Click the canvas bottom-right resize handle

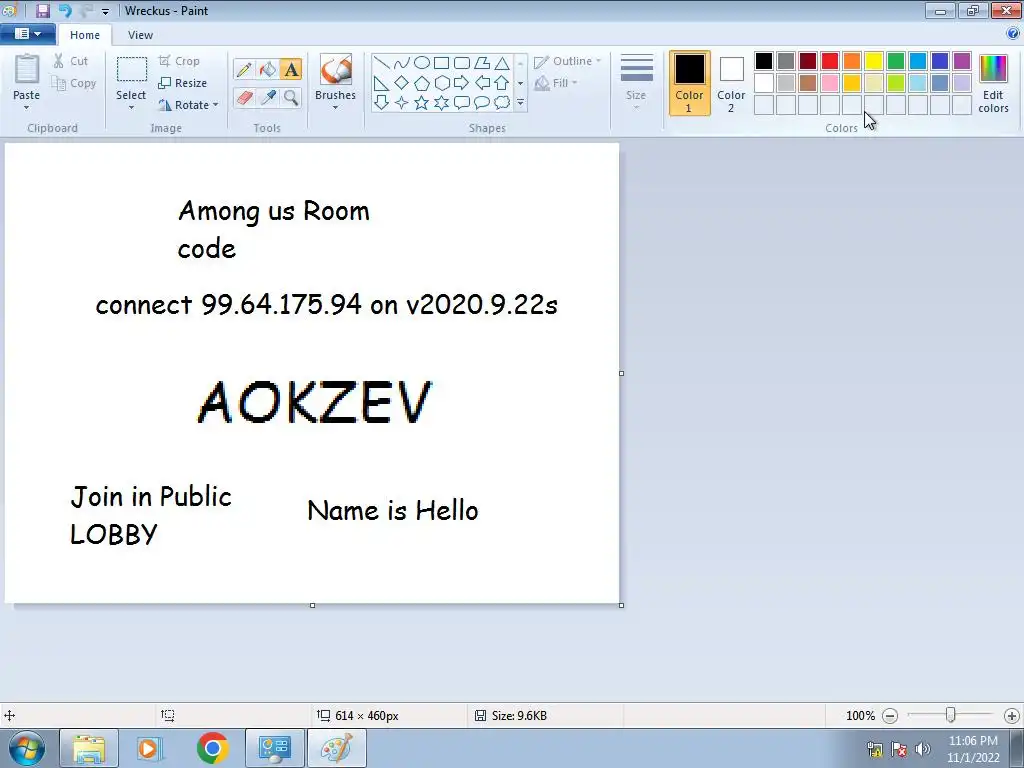click(x=621, y=605)
